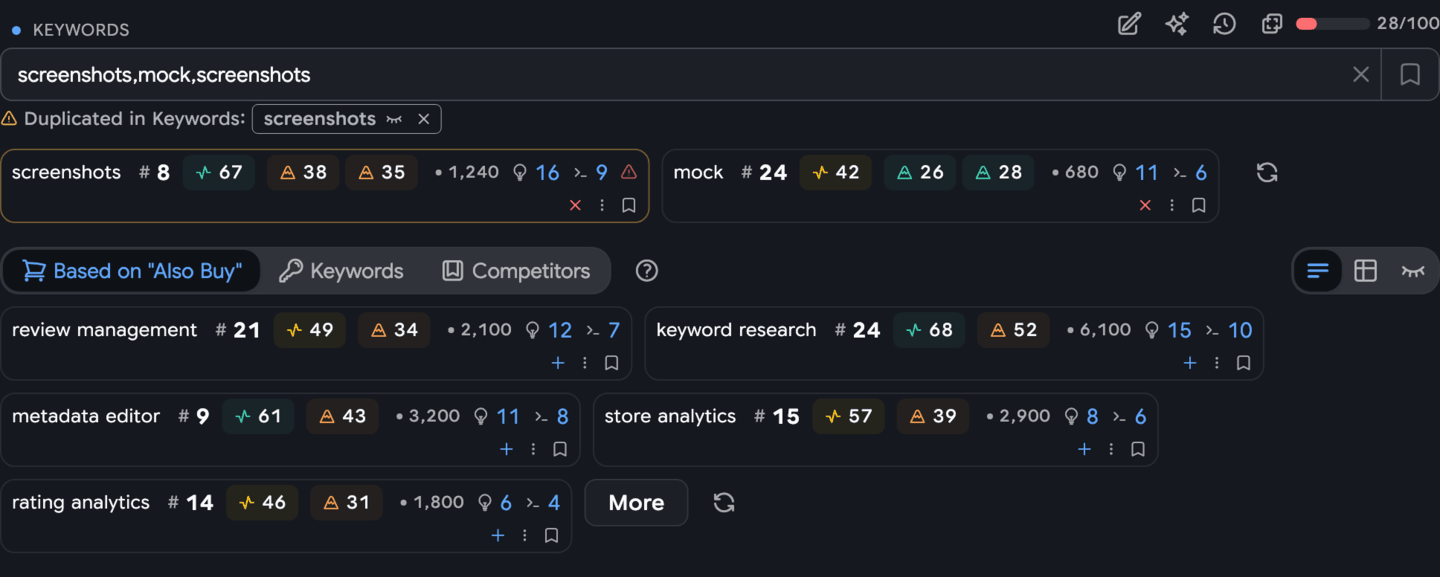Click difficulty badge 28 on mock
This screenshot has height=577, width=1440.
click(998, 172)
